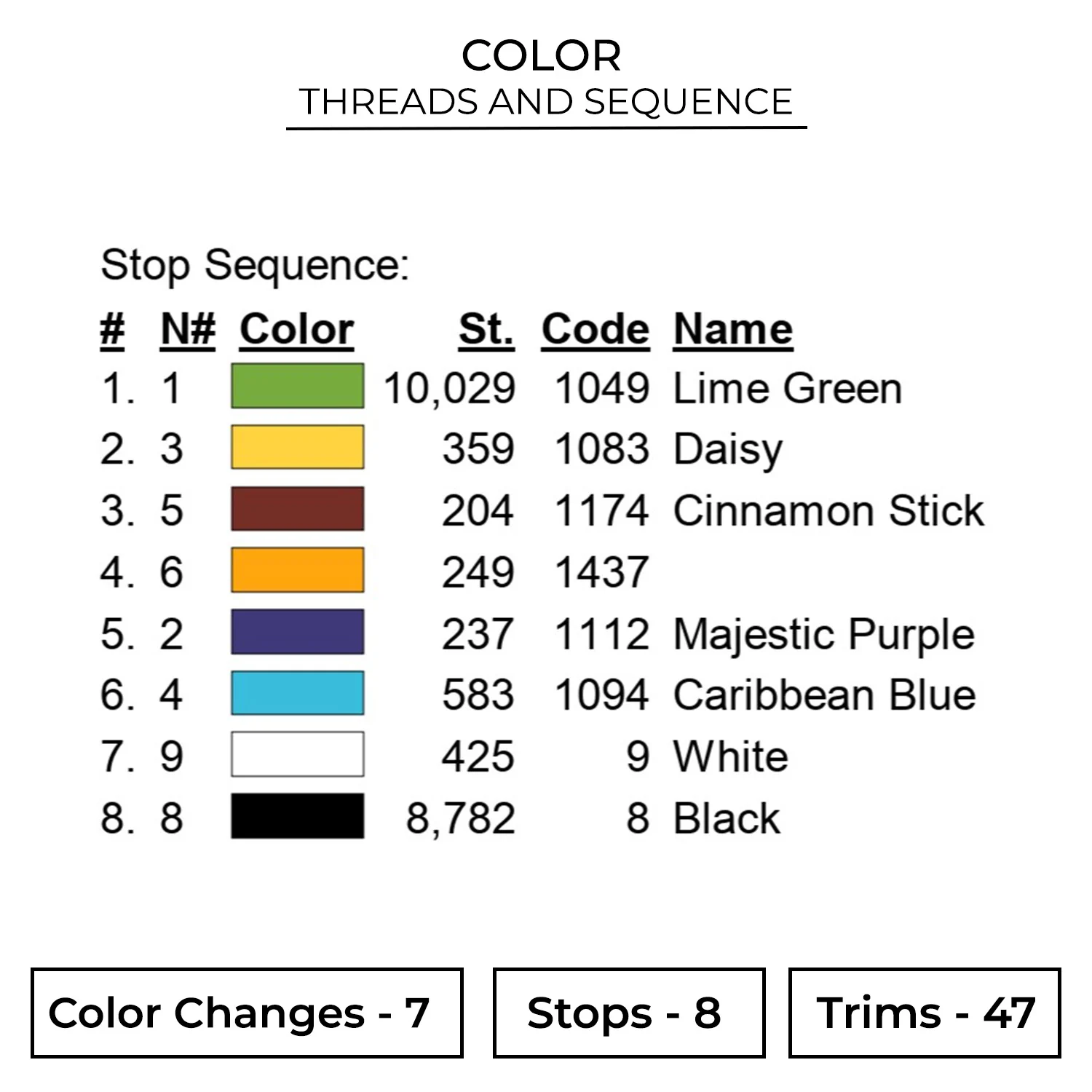Select the Lime Green thread name
The height and width of the screenshot is (1092, 1092).
click(x=787, y=388)
